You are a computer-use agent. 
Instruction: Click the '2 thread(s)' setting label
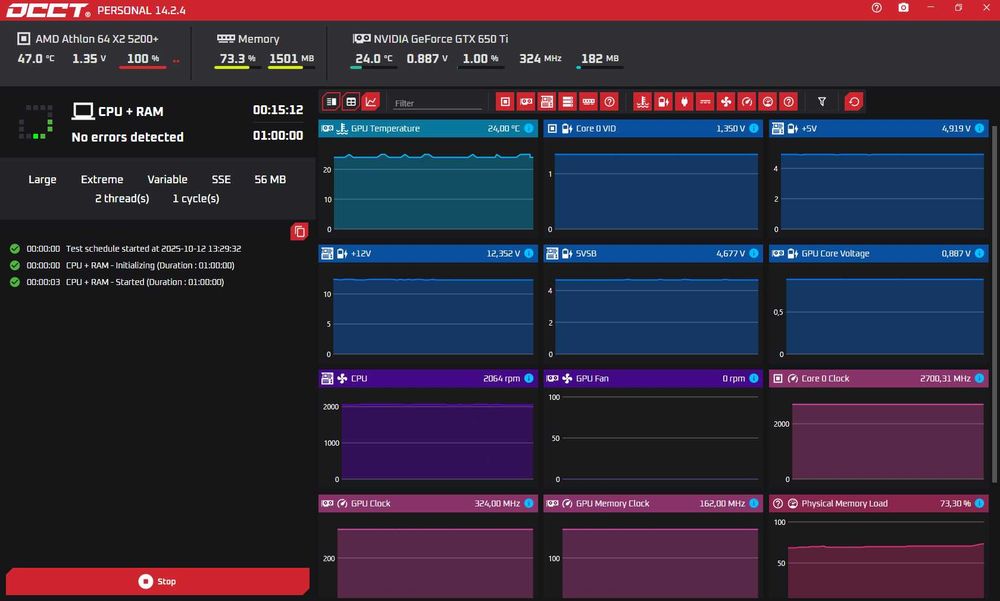point(122,198)
